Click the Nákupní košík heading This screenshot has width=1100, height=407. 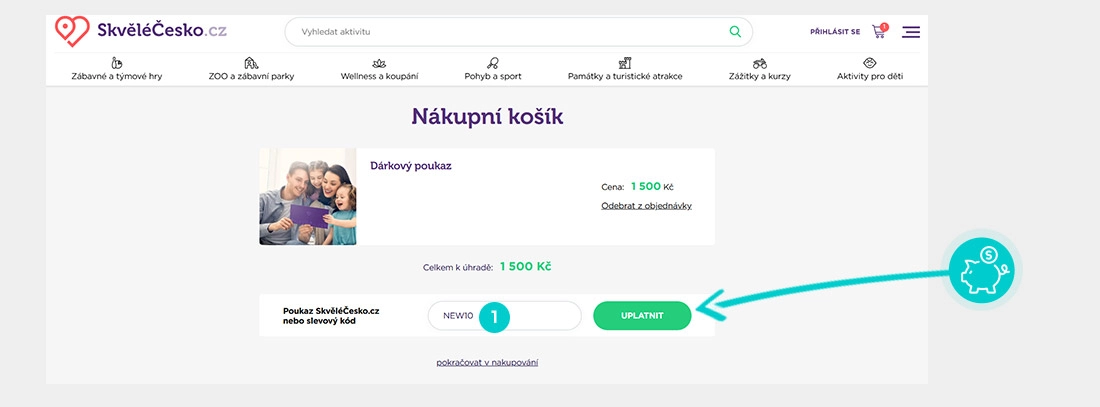tap(488, 116)
